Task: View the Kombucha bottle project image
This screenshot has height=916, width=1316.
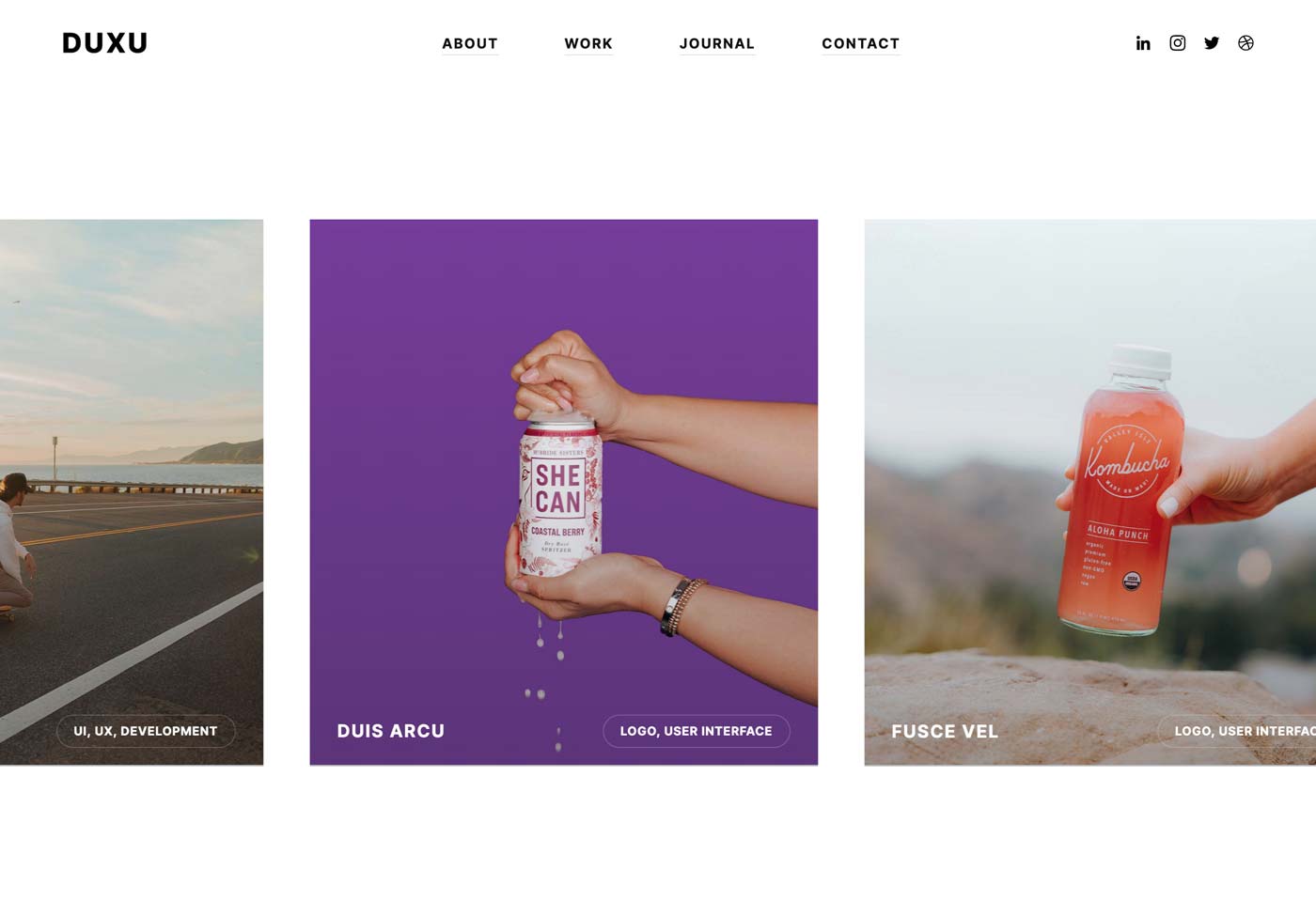Action: (x=1090, y=492)
